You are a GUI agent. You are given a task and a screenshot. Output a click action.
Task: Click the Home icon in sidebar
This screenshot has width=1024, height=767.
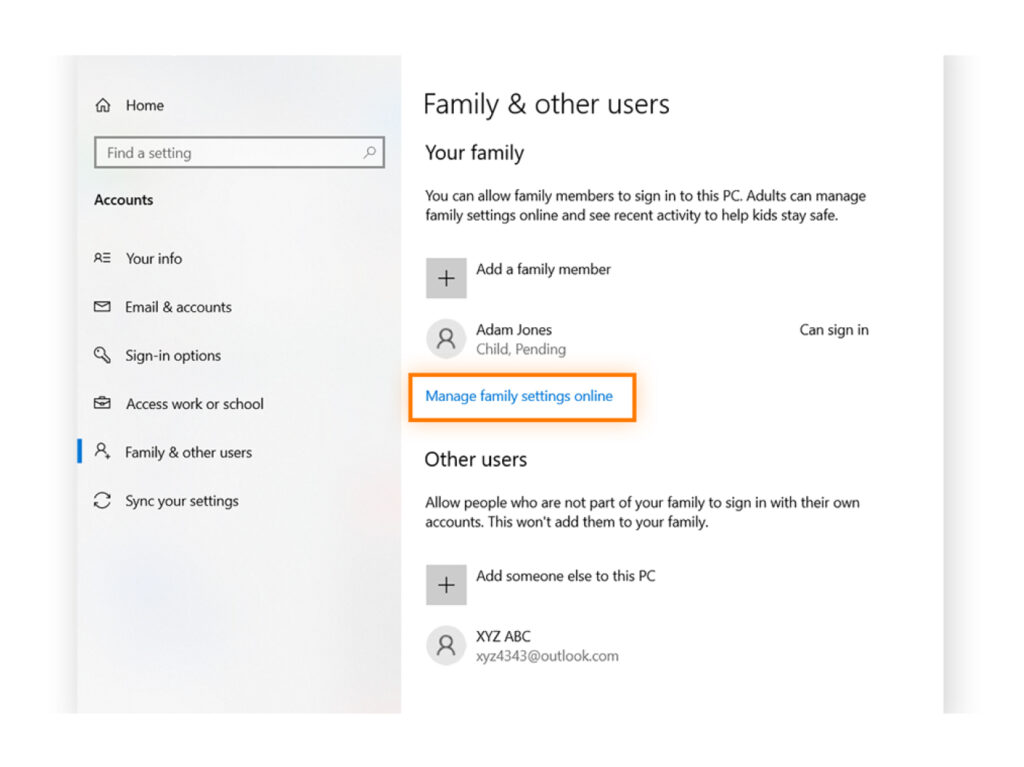point(103,105)
